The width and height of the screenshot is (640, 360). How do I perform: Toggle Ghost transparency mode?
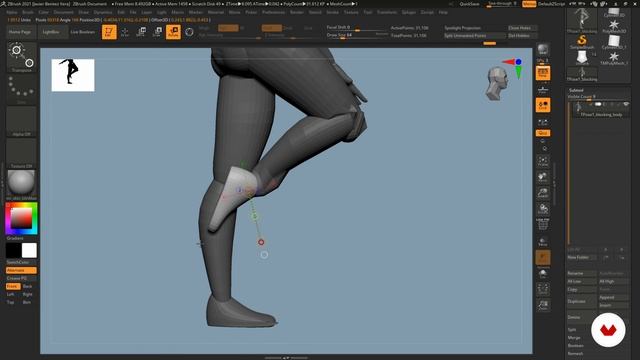pos(543,258)
